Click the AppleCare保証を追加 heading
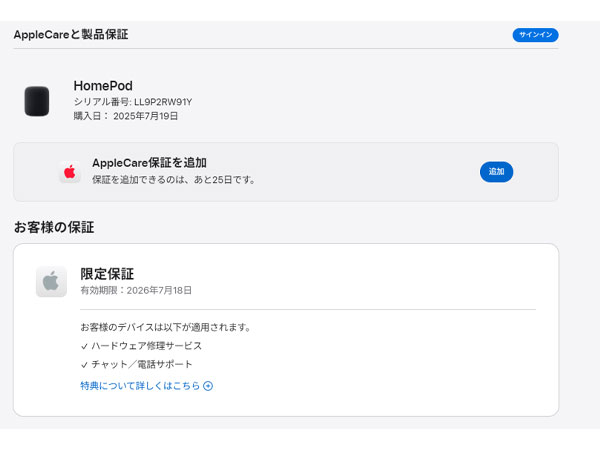 click(149, 163)
